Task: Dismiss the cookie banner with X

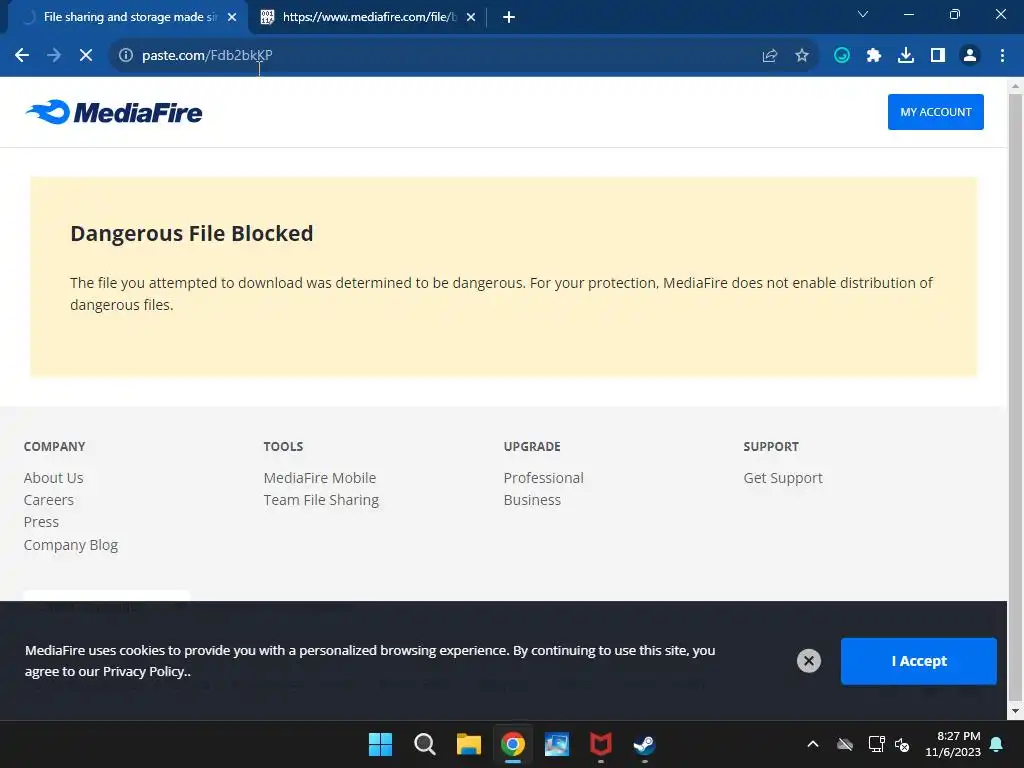Action: [x=808, y=661]
